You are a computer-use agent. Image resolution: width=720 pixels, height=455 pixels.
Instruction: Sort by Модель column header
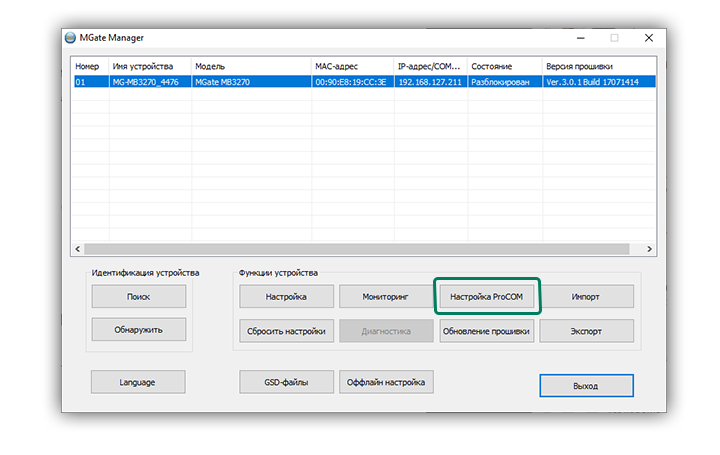point(250,66)
